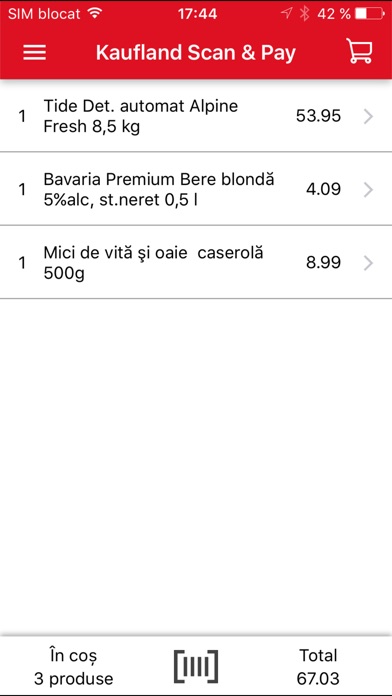The width and height of the screenshot is (392, 696).
Task: Tap the location arrow status icon
Action: [287, 13]
